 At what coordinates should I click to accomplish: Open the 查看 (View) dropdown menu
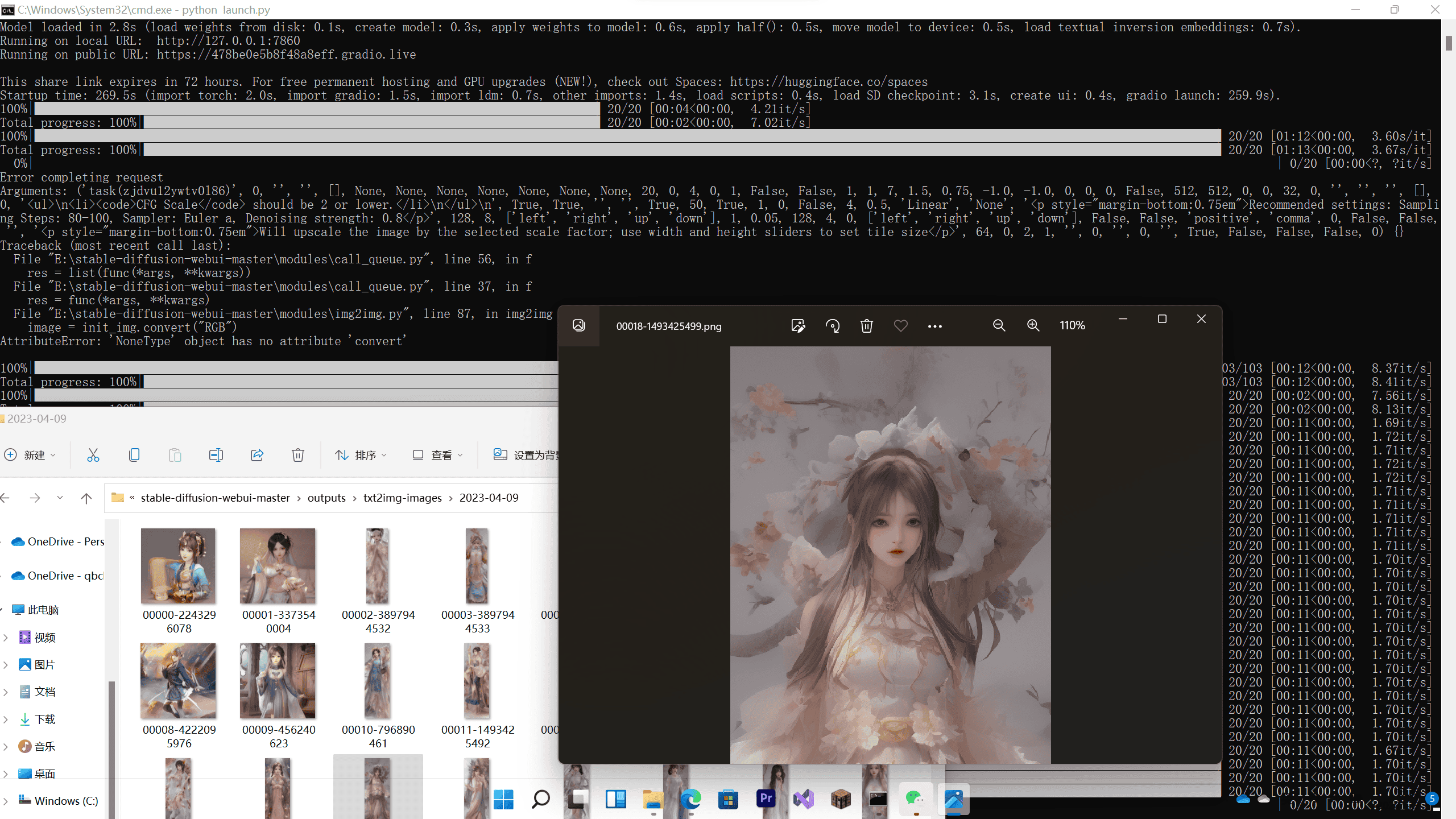pos(437,455)
